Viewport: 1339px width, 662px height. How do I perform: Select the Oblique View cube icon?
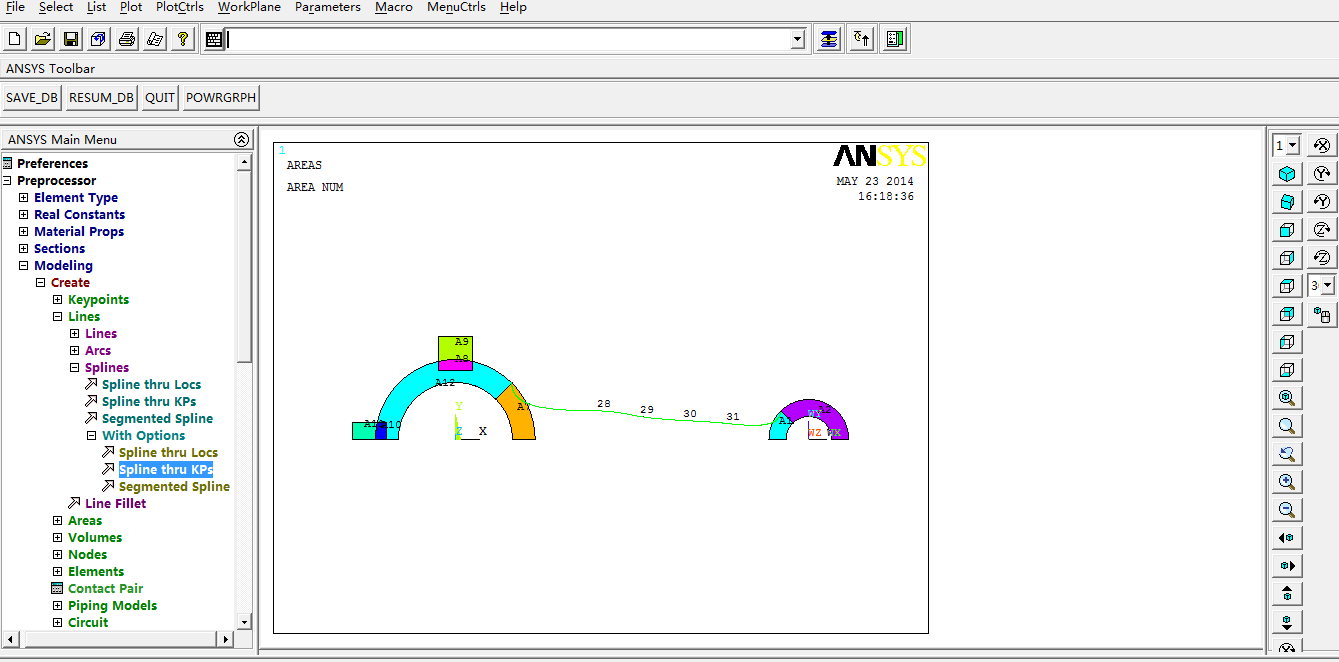[1287, 202]
